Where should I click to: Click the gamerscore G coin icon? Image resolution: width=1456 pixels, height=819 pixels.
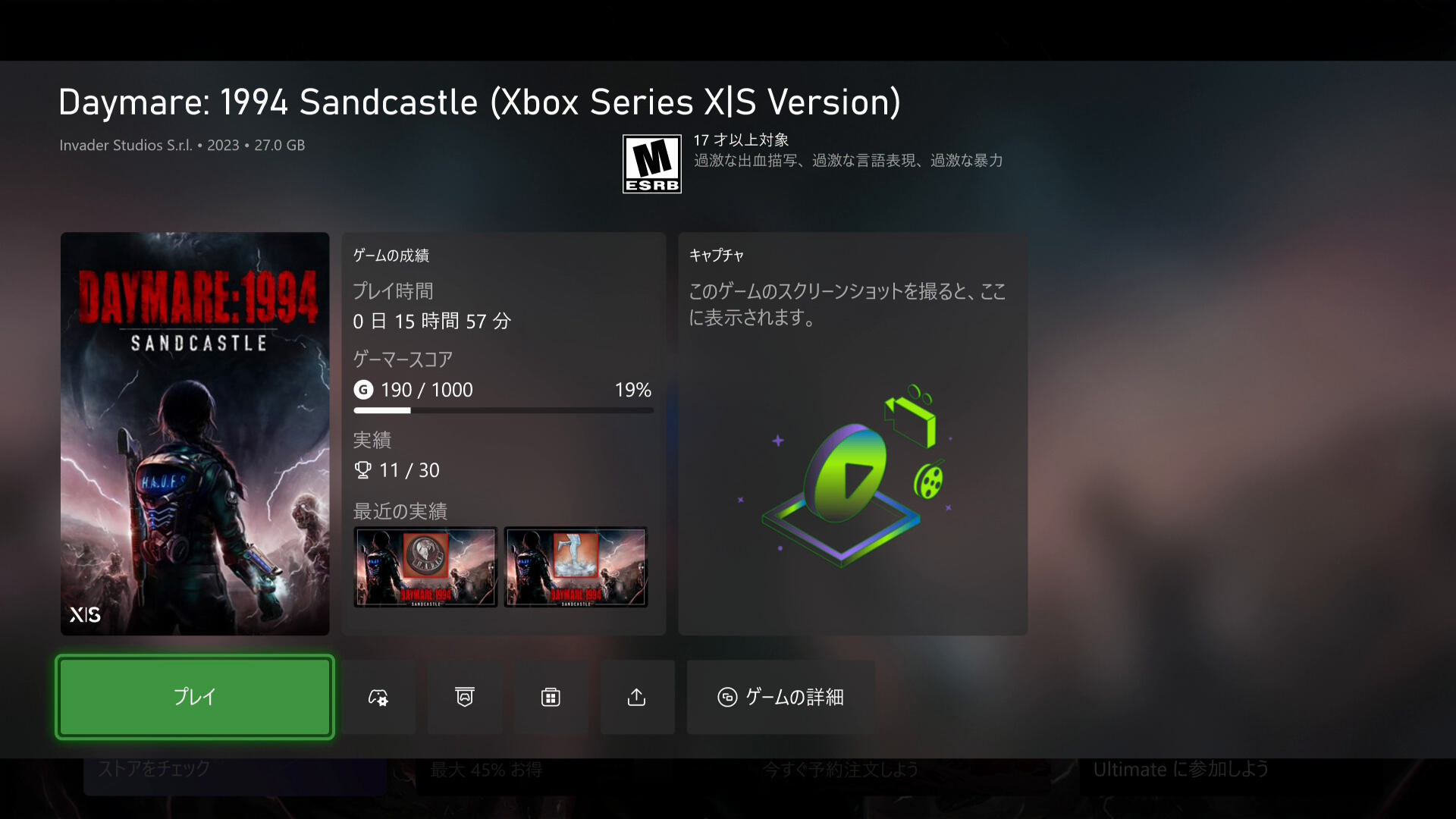point(363,390)
